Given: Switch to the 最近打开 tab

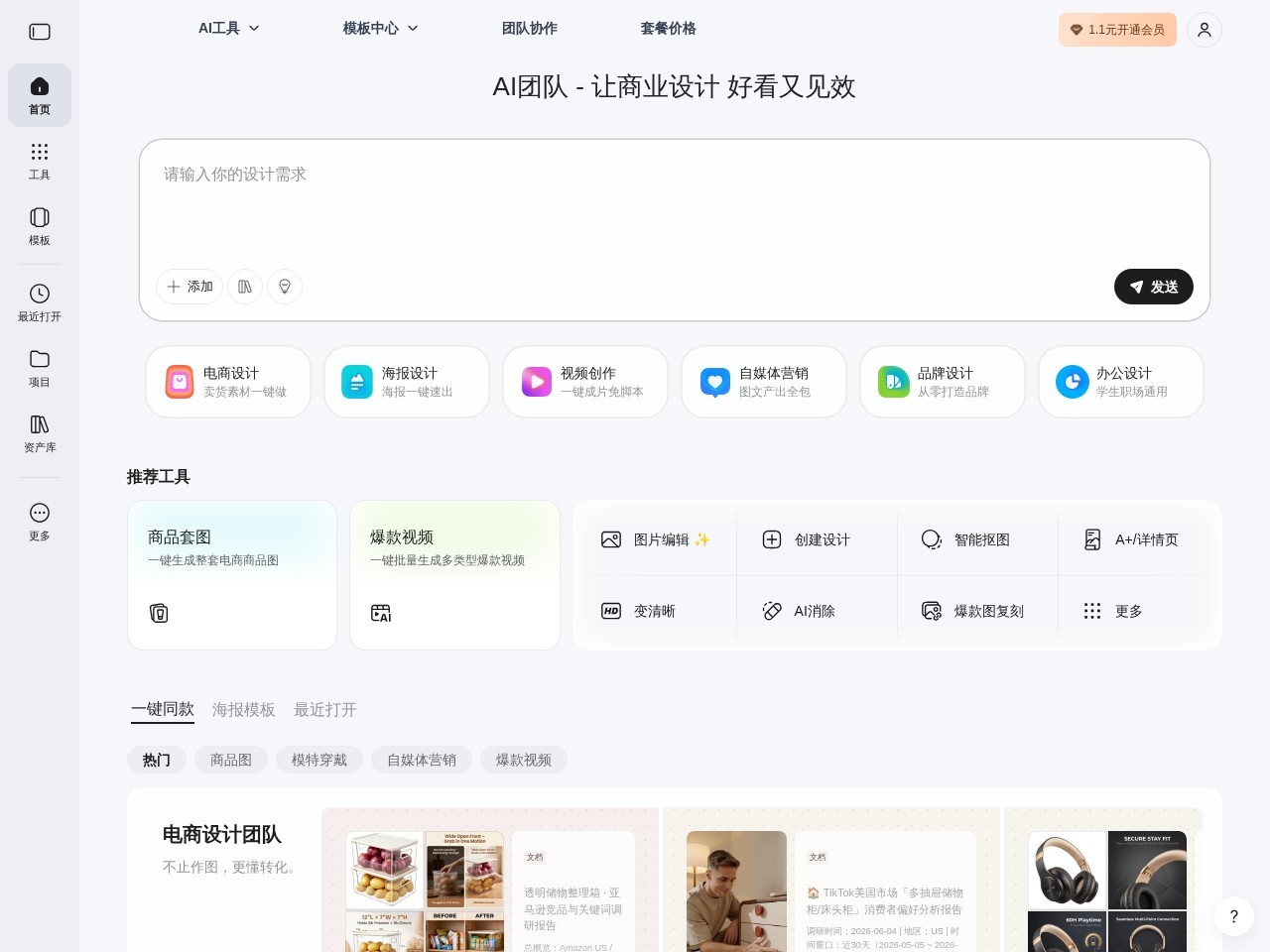Looking at the screenshot, I should click(x=325, y=709).
